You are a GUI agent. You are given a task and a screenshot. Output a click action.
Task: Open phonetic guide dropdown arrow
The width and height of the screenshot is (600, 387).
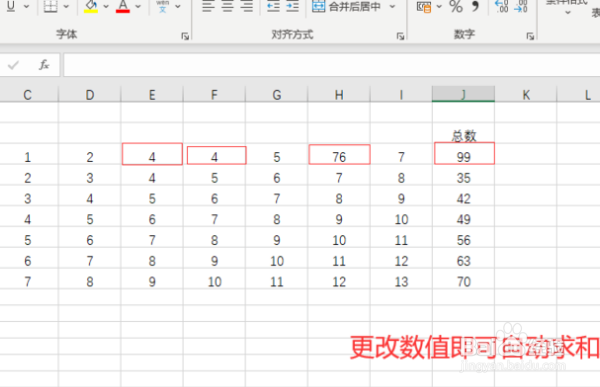(x=178, y=7)
